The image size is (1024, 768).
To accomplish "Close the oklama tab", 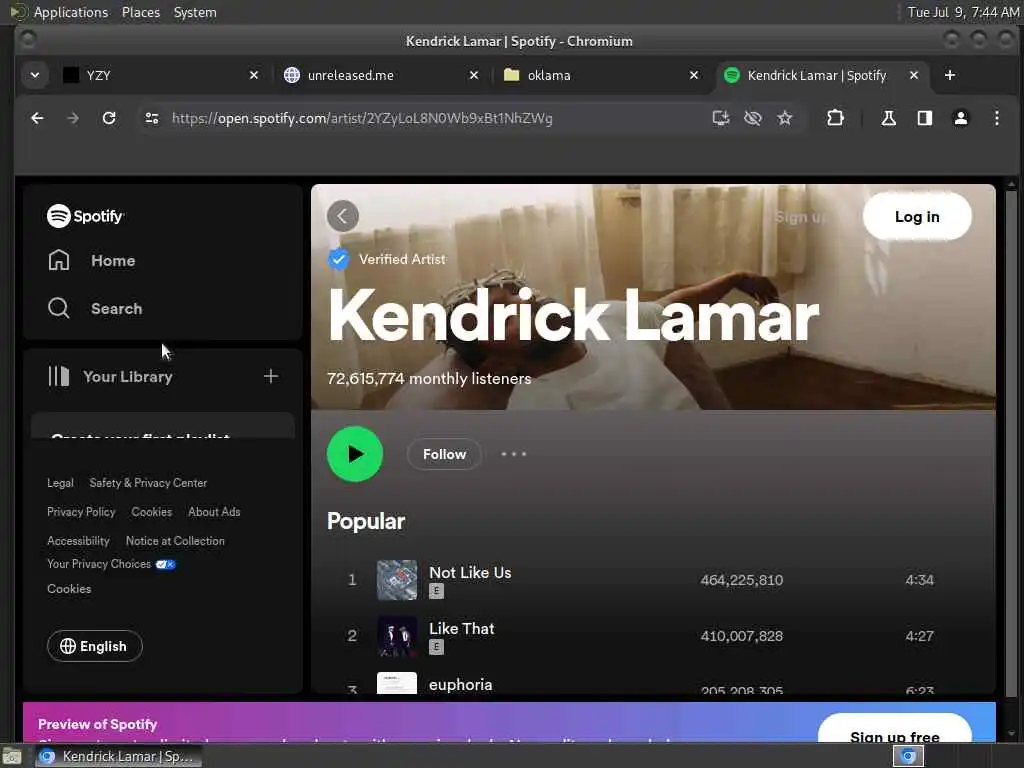I will click(x=694, y=76).
